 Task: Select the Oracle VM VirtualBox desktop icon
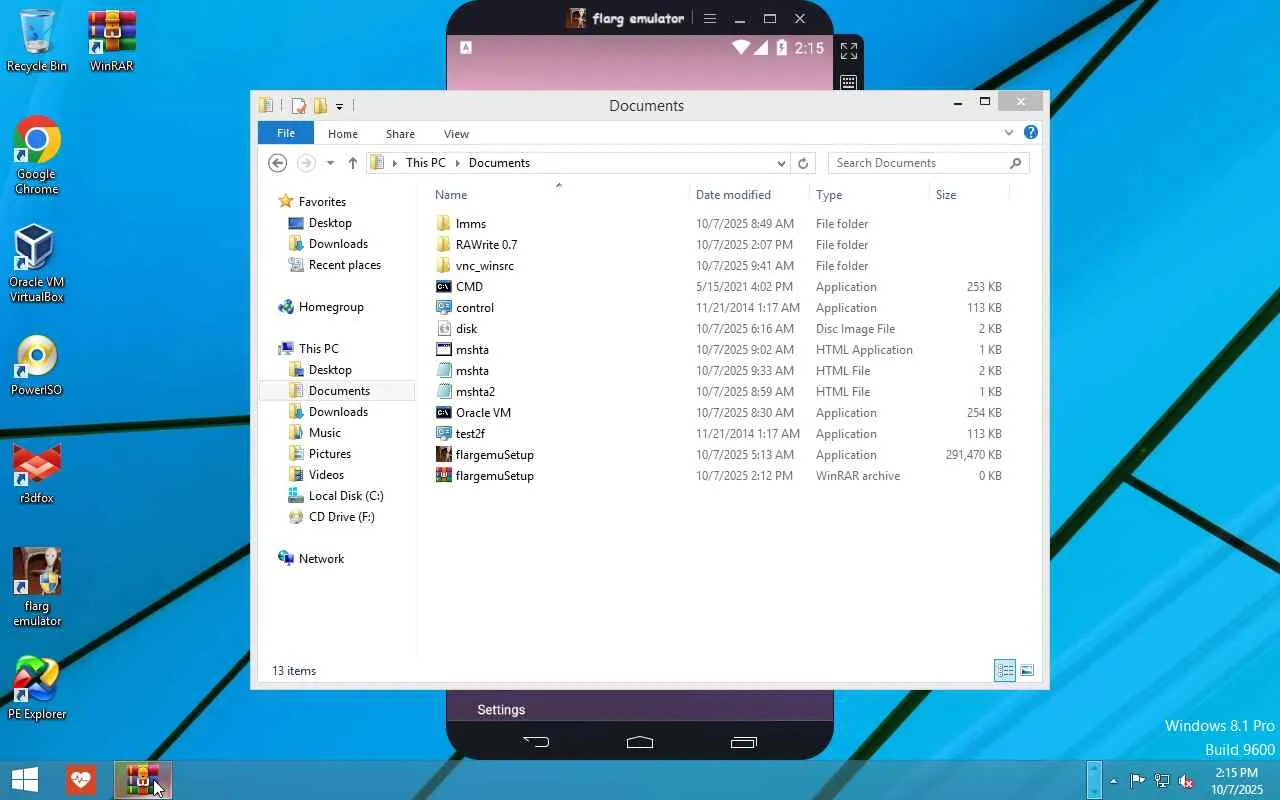(x=37, y=262)
